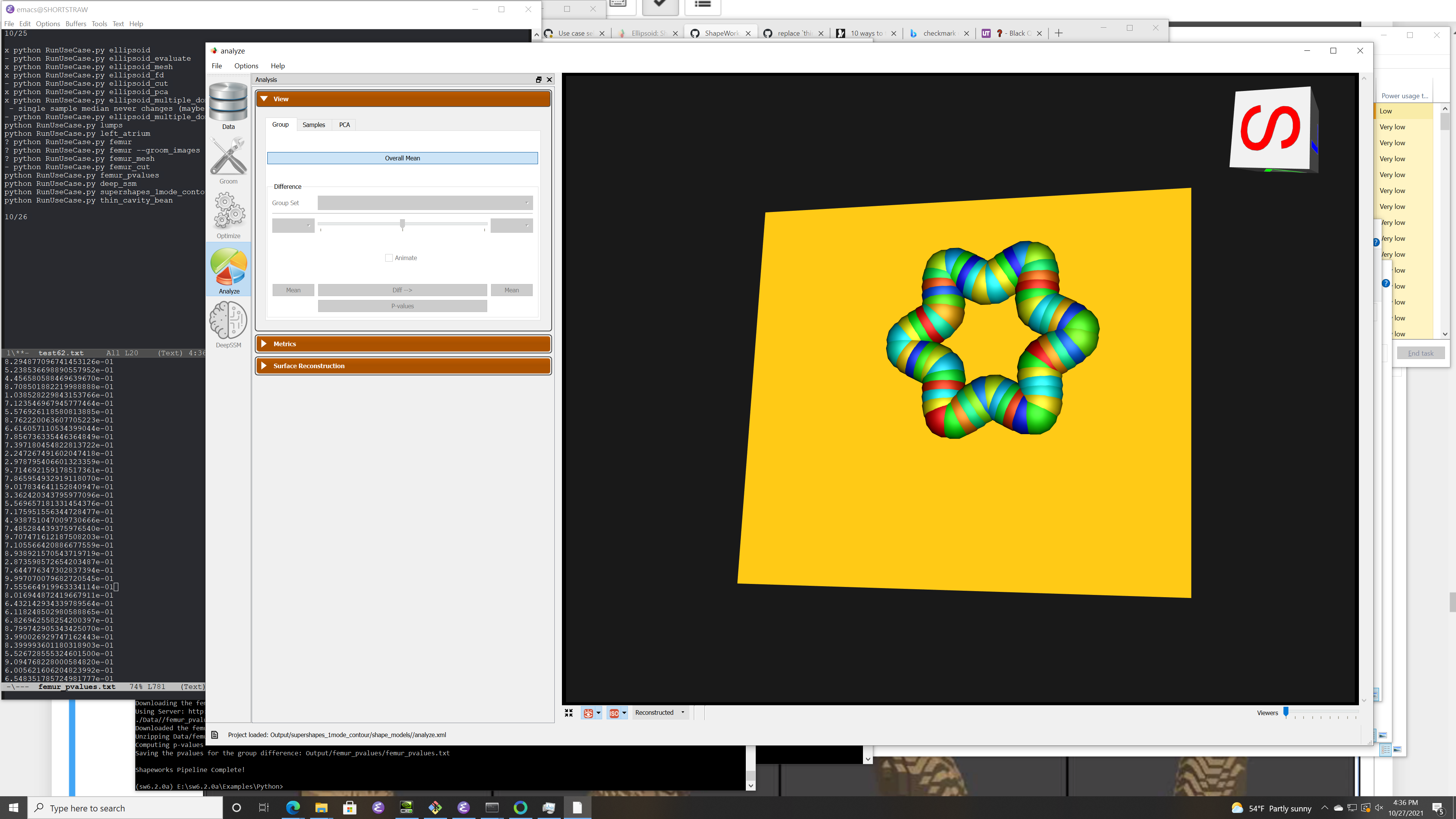This screenshot has height=819, width=1456.
Task: Toggle glyph visibility with the eye icon
Action: 588,713
